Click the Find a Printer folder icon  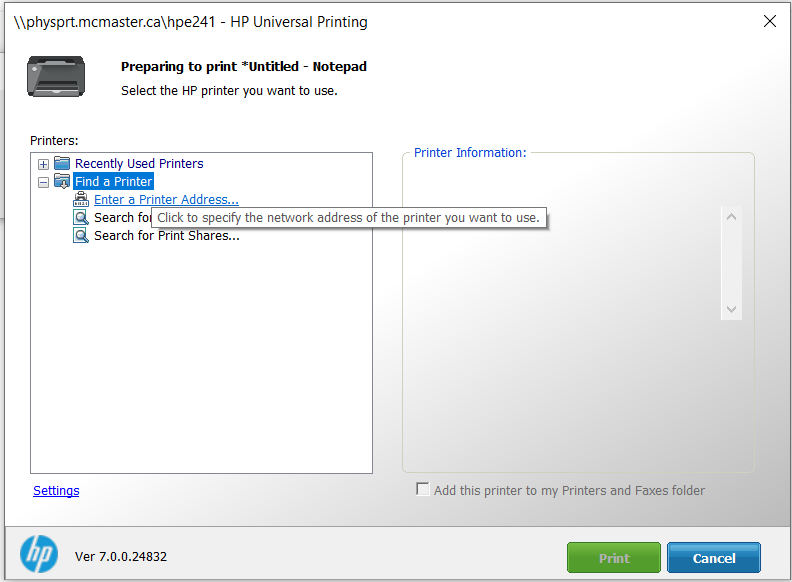point(62,182)
